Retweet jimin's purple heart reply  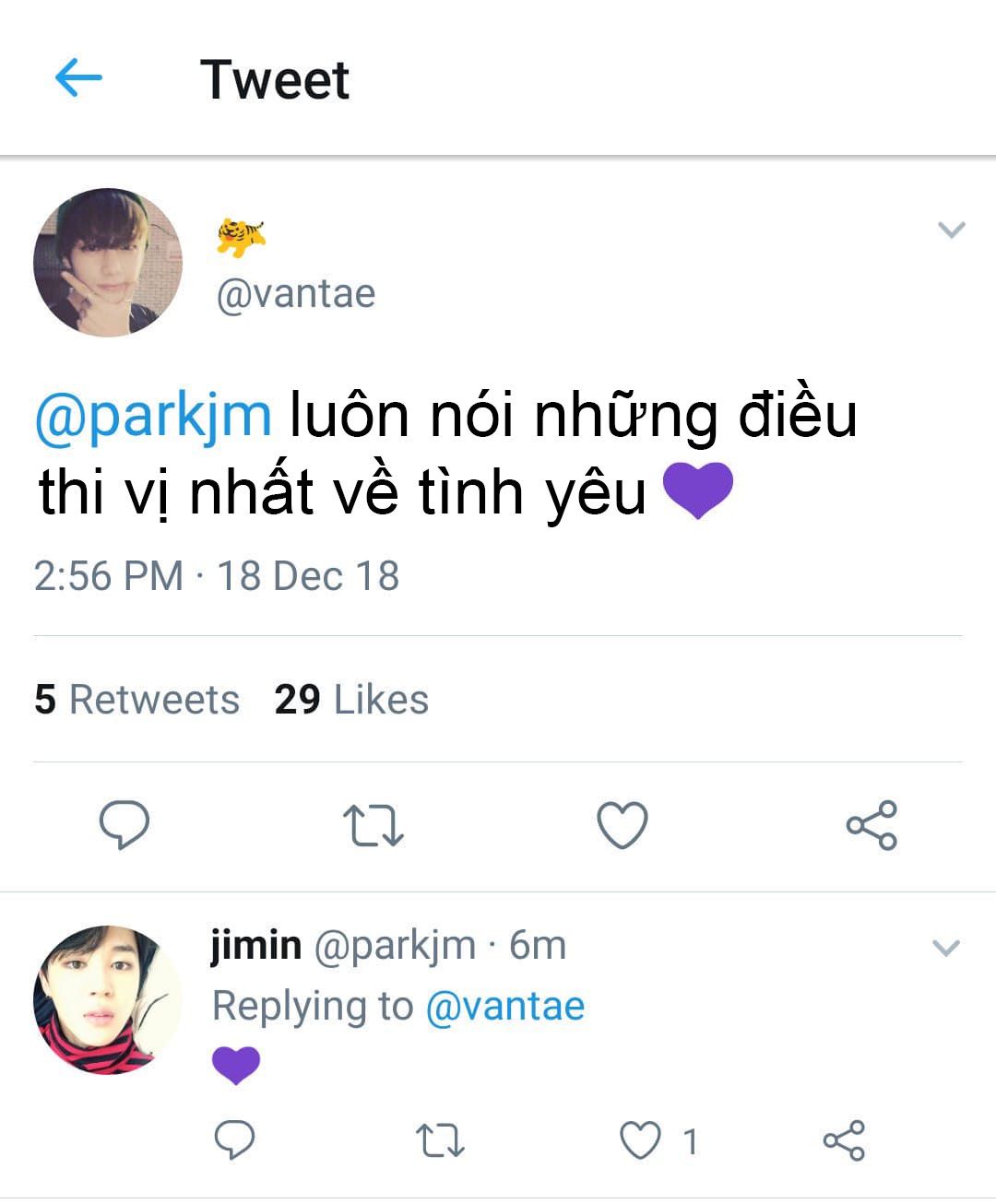pyautogui.click(x=440, y=1140)
